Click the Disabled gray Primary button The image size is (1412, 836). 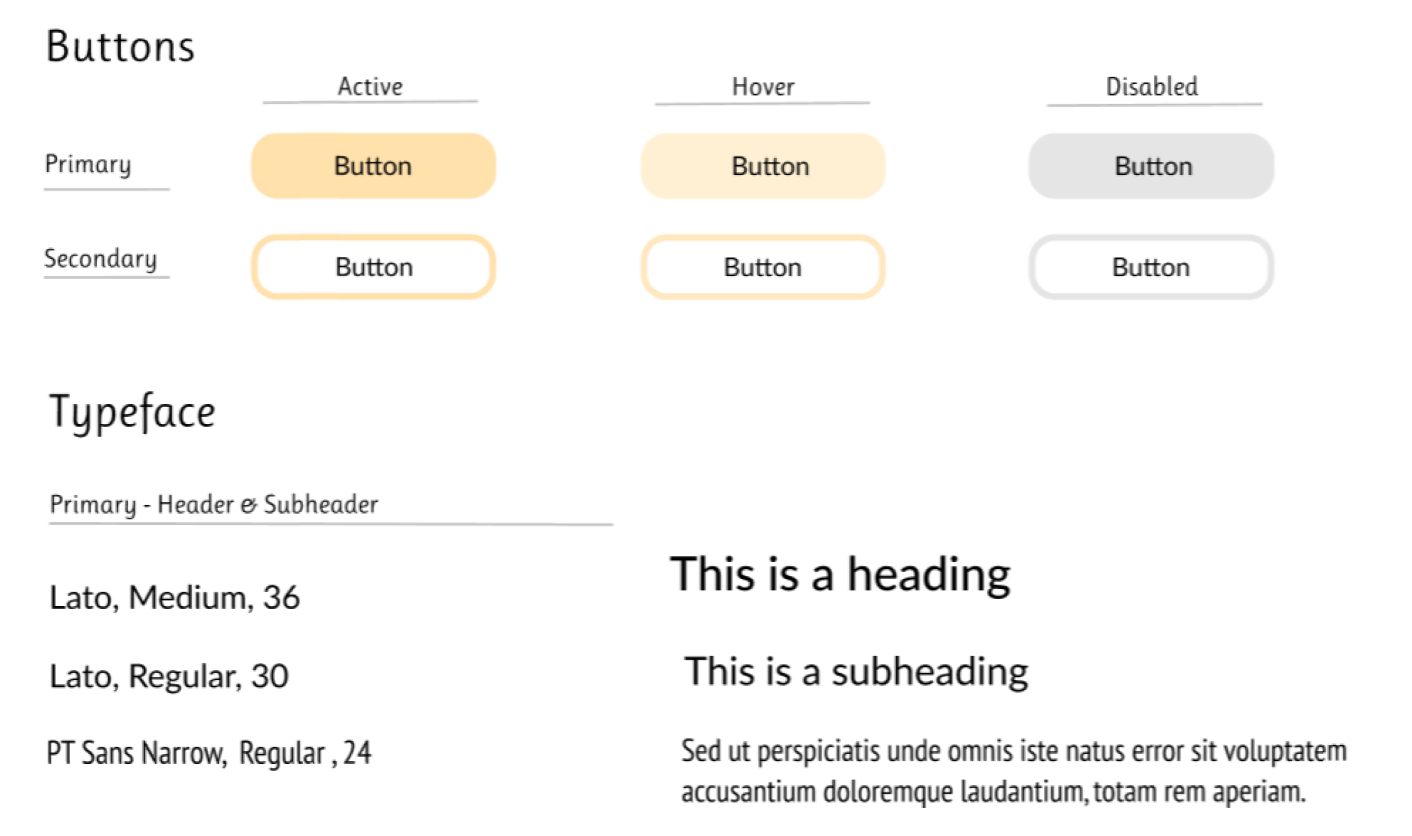(1151, 166)
